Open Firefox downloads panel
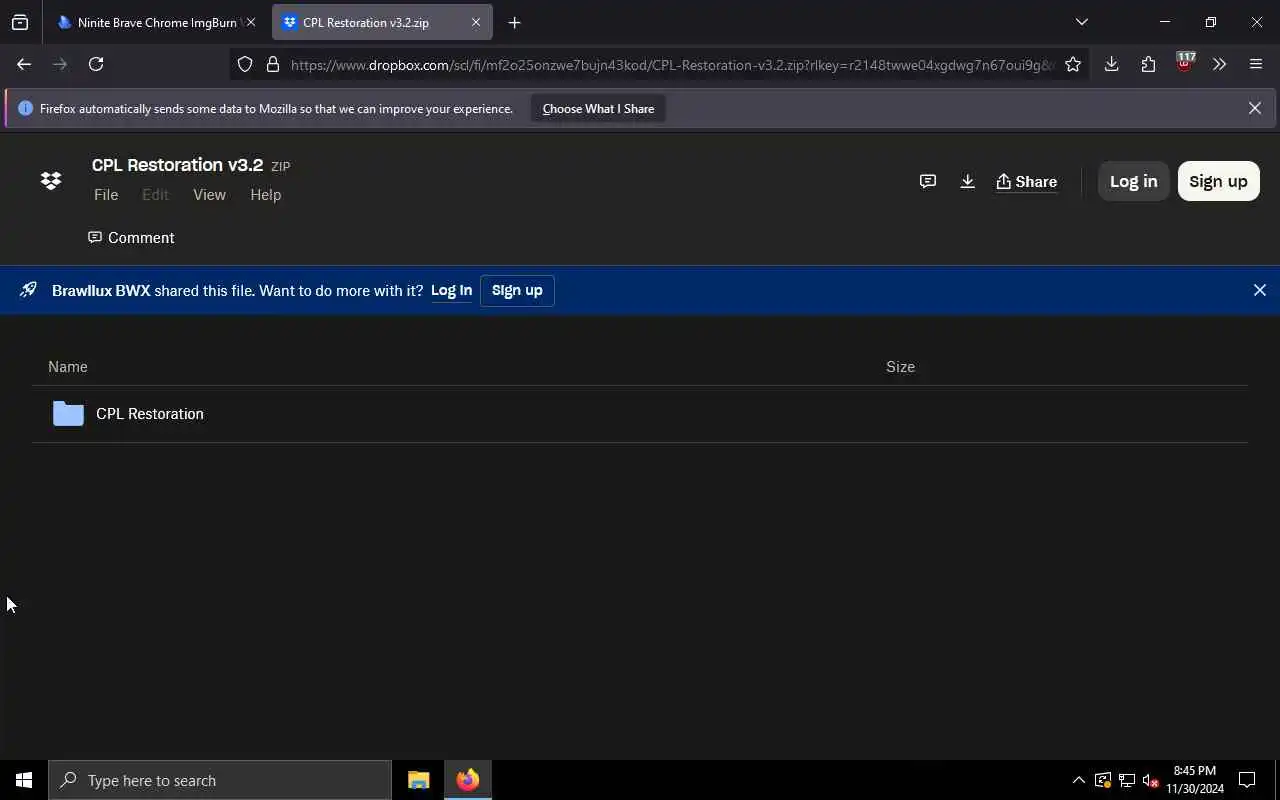Viewport: 1280px width, 800px height. (1111, 64)
